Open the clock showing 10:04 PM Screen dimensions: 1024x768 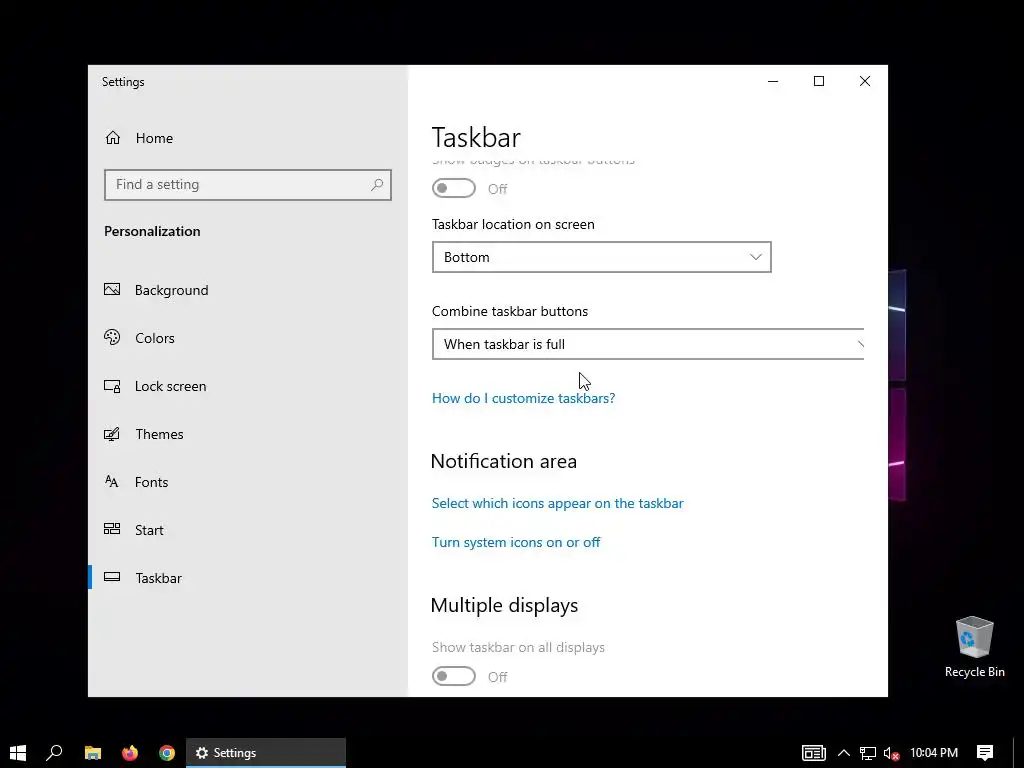(934, 753)
